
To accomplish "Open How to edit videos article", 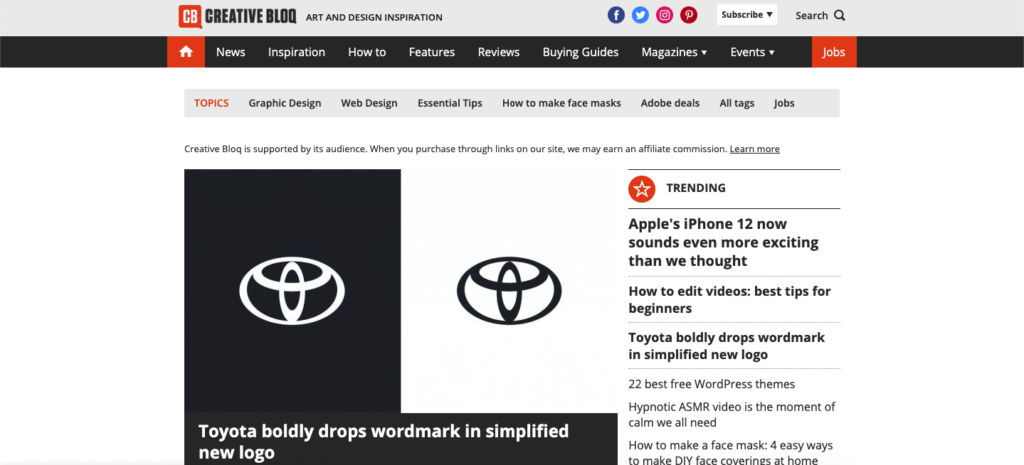I will tap(729, 300).
